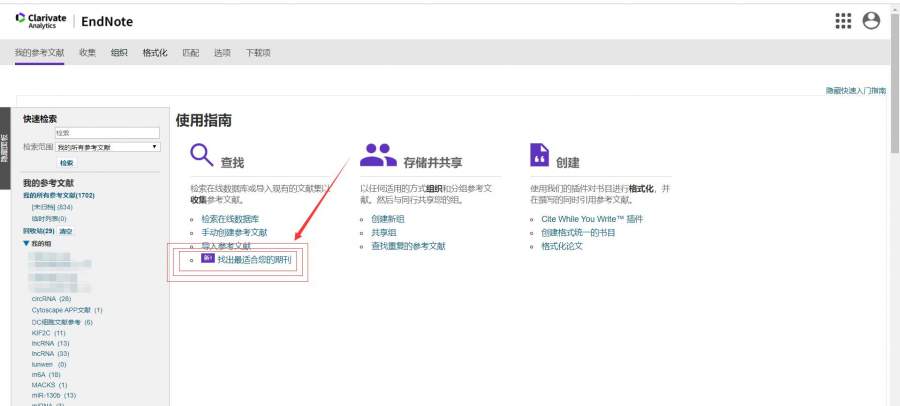This screenshot has height=406, width=900.
Task: Click the user account profile icon
Action: 871,21
